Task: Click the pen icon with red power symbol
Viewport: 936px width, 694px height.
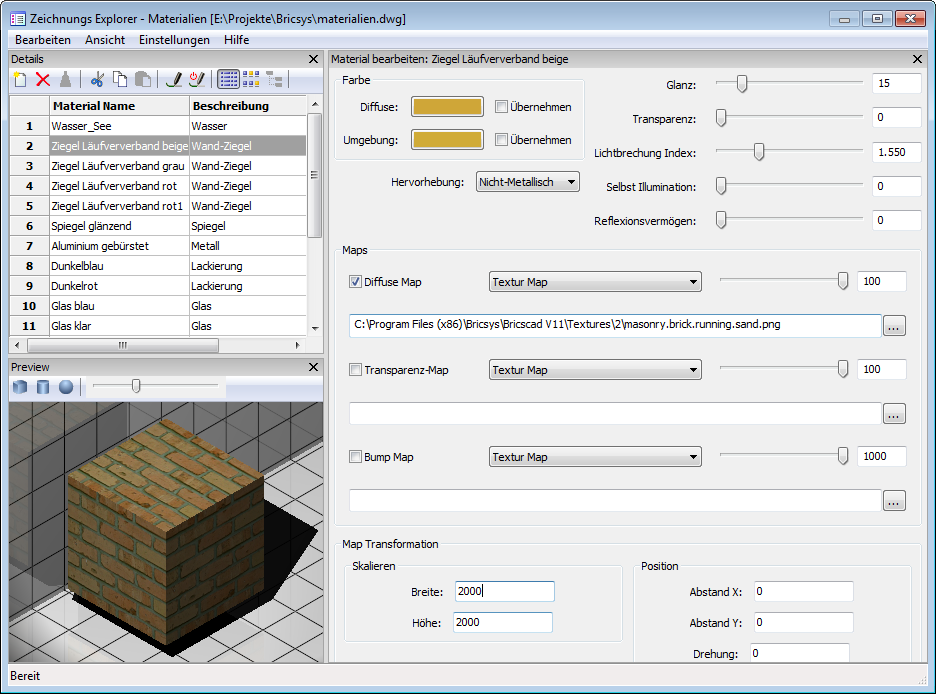Action: (196, 79)
